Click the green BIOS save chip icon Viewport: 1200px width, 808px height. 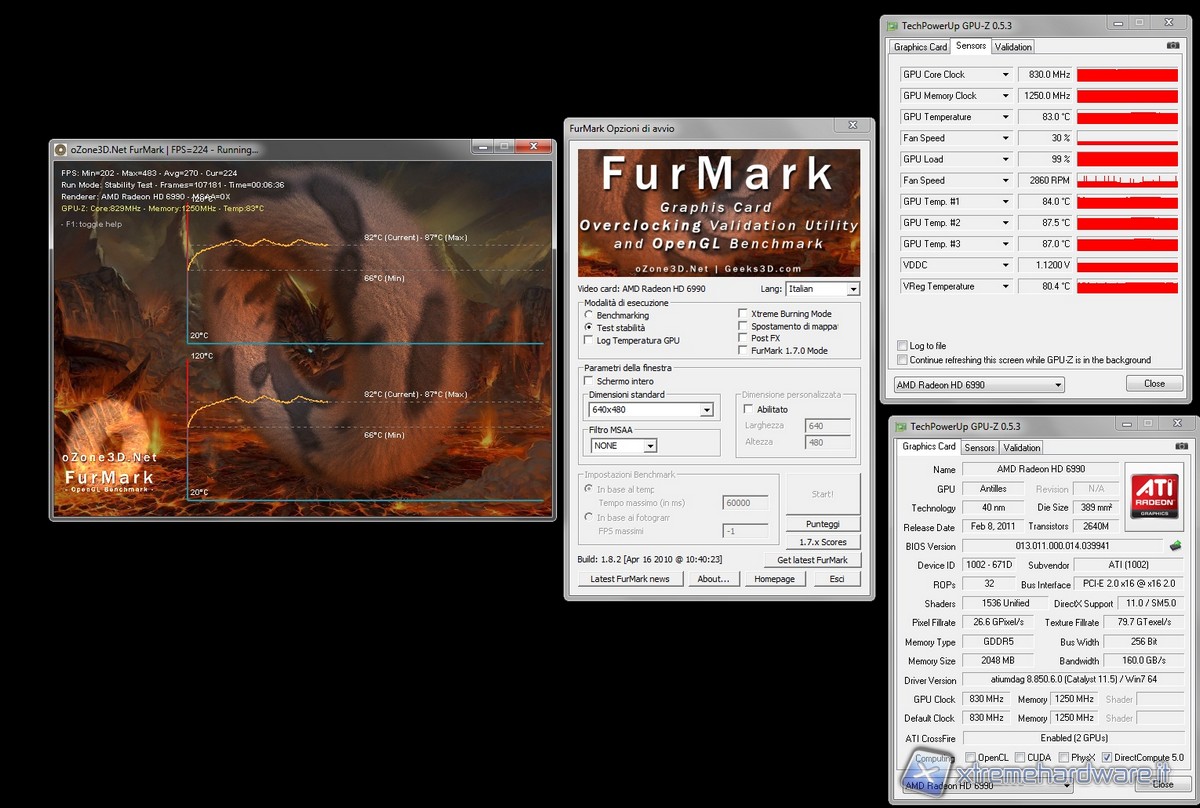pyautogui.click(x=1176, y=546)
